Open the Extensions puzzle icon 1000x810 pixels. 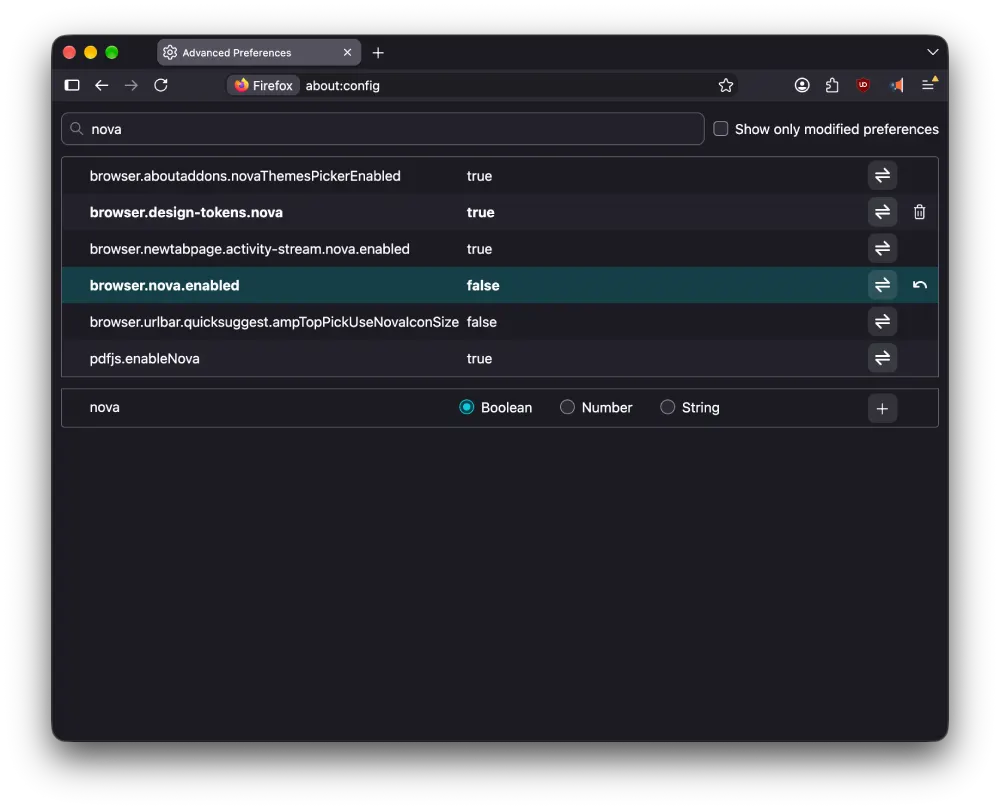832,85
